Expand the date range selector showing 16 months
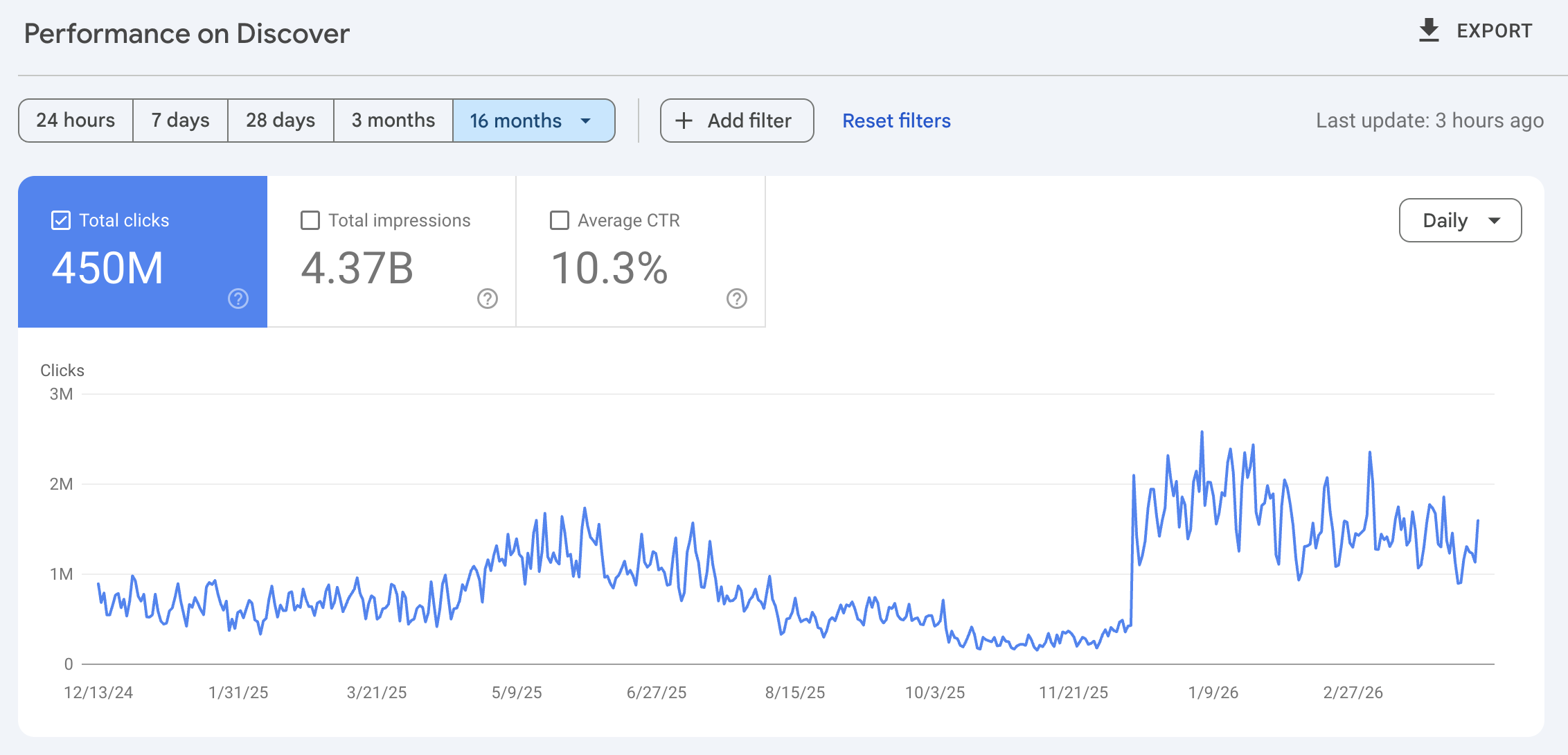The width and height of the screenshot is (1568, 755). pyautogui.click(x=533, y=121)
